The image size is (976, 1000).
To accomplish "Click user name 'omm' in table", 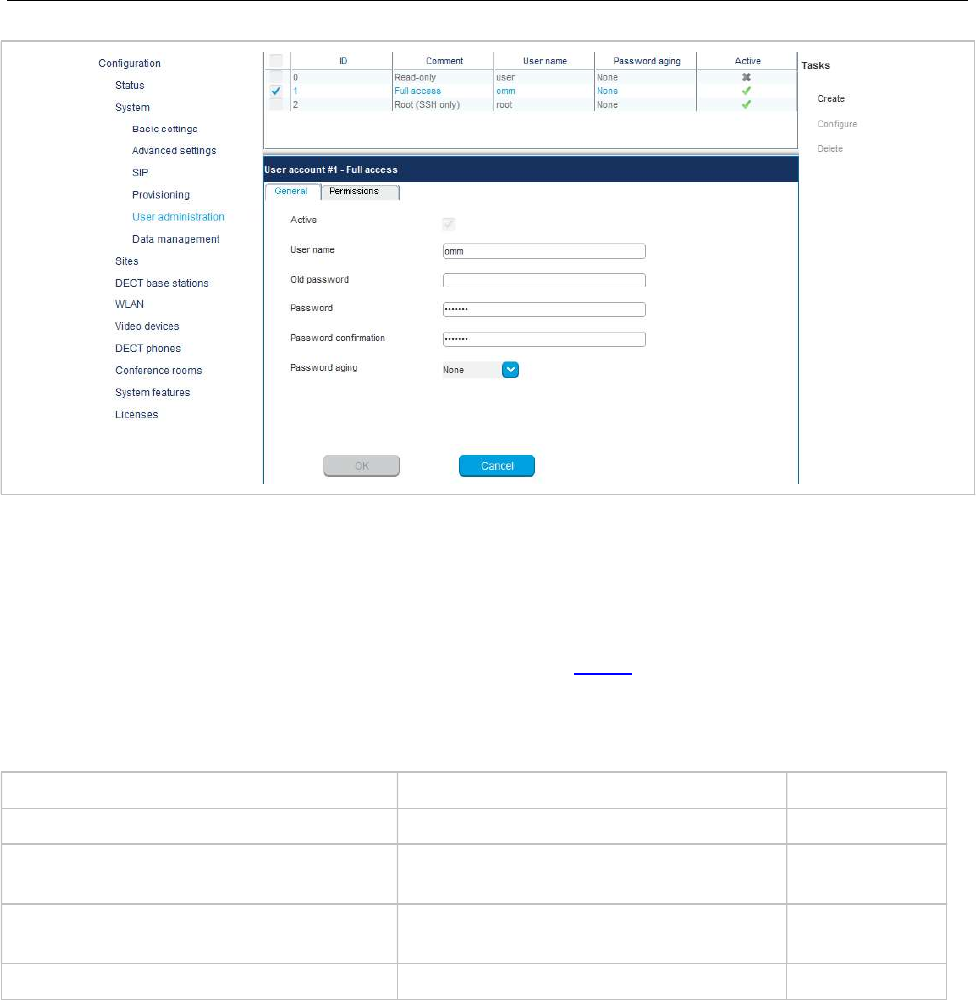I will pos(505,91).
